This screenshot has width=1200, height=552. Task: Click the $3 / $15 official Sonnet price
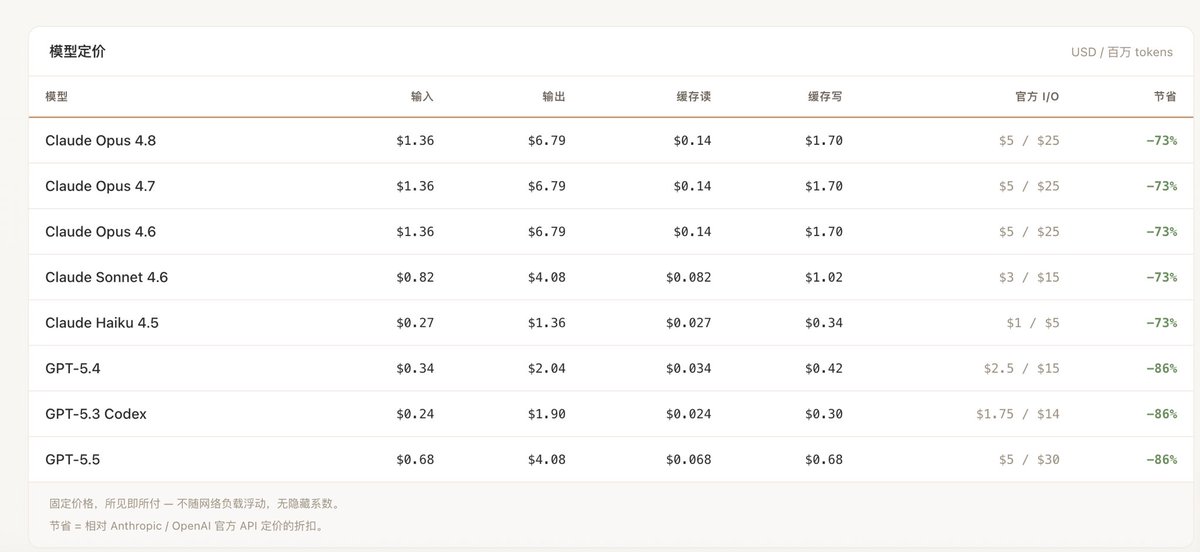1033,277
